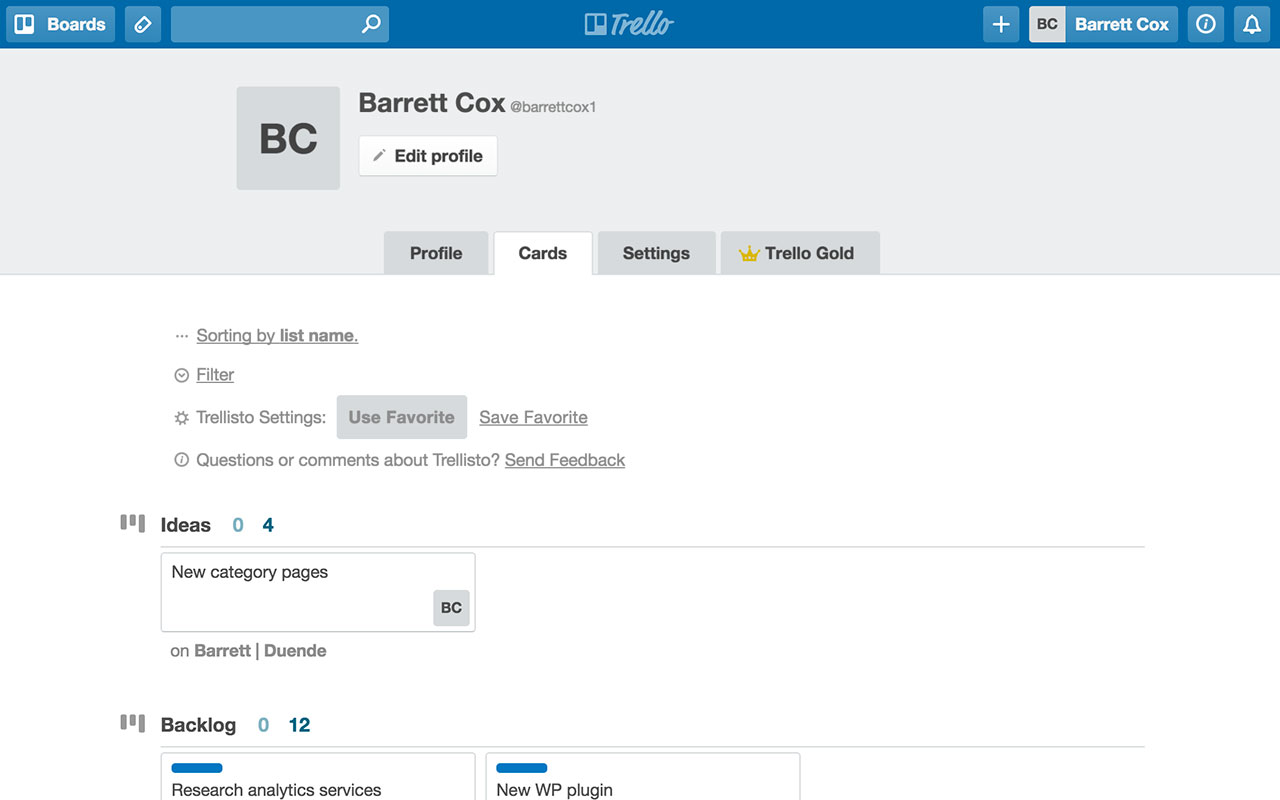Image resolution: width=1280 pixels, height=800 pixels.
Task: Click the circled chevron Filter icon
Action: (x=181, y=376)
